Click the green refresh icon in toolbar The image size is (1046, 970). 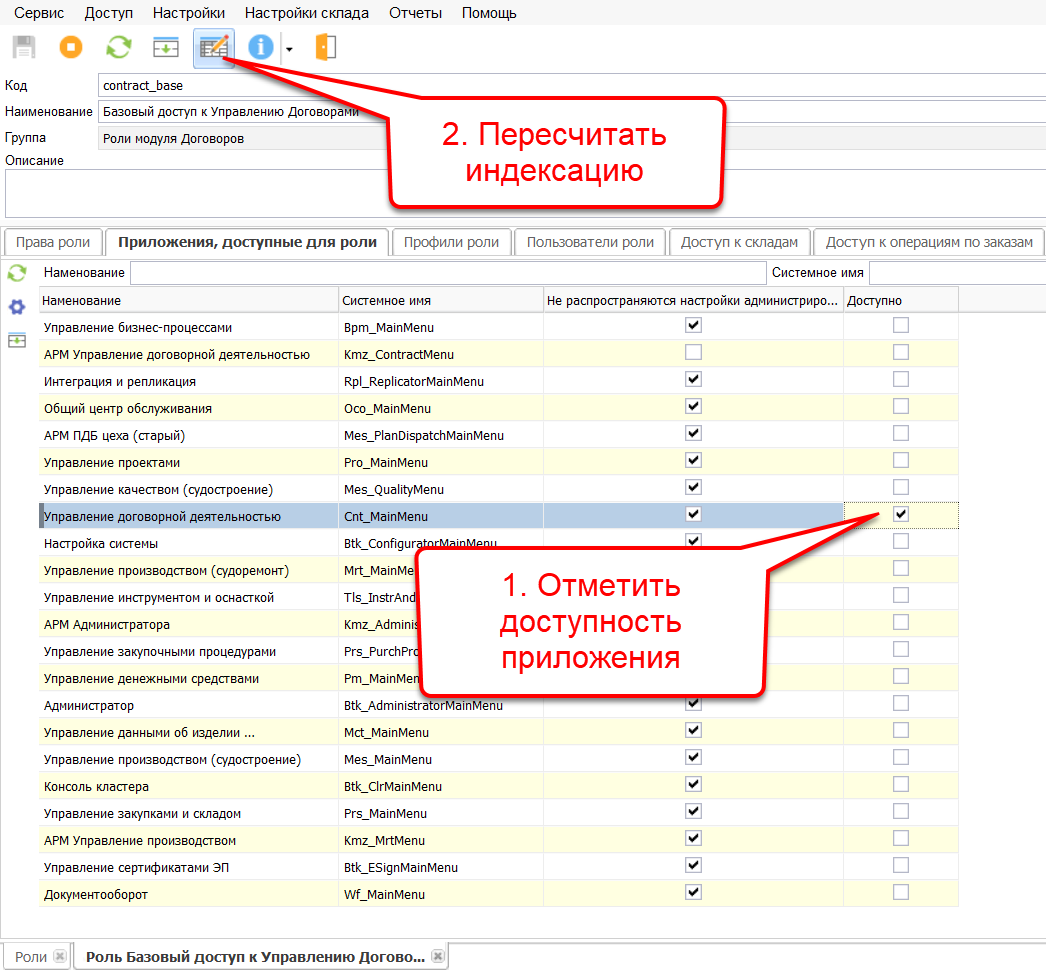119,47
